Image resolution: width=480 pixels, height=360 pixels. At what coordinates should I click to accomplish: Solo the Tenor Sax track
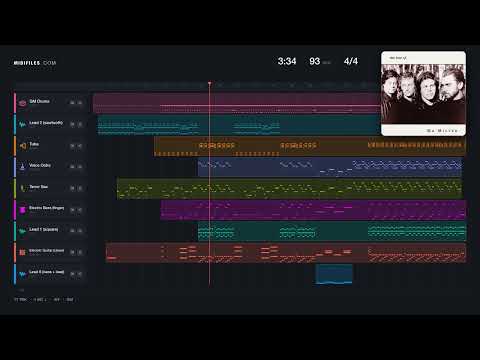pos(80,188)
